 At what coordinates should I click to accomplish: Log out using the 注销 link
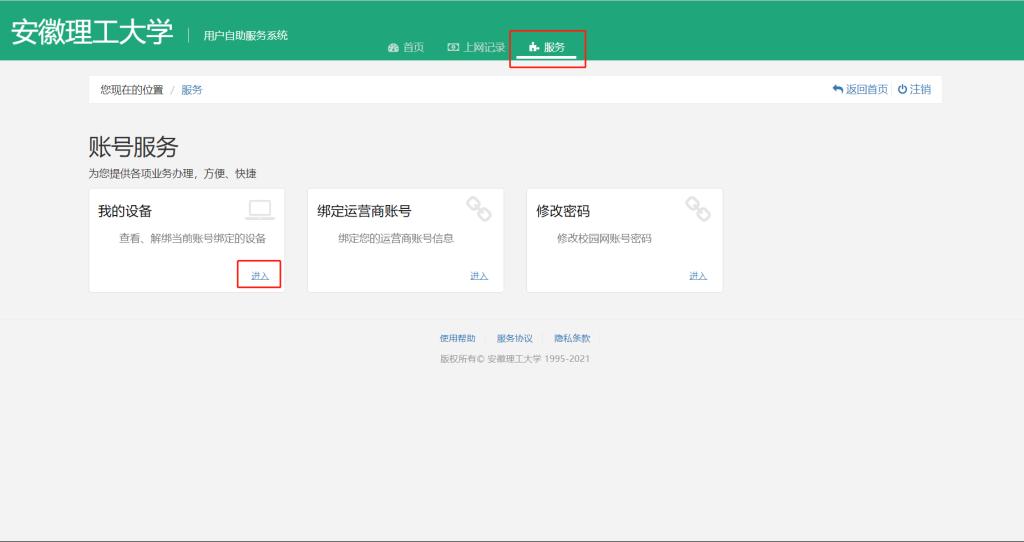tap(920, 89)
